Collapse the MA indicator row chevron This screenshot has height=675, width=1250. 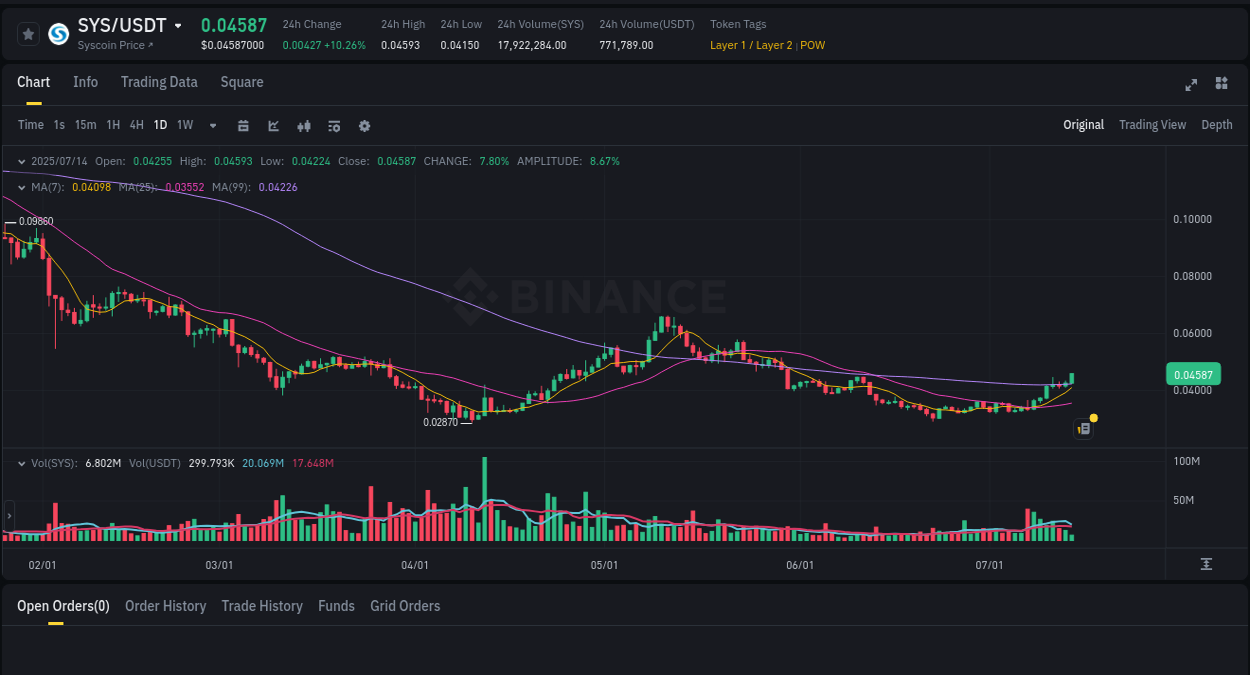[x=21, y=187]
